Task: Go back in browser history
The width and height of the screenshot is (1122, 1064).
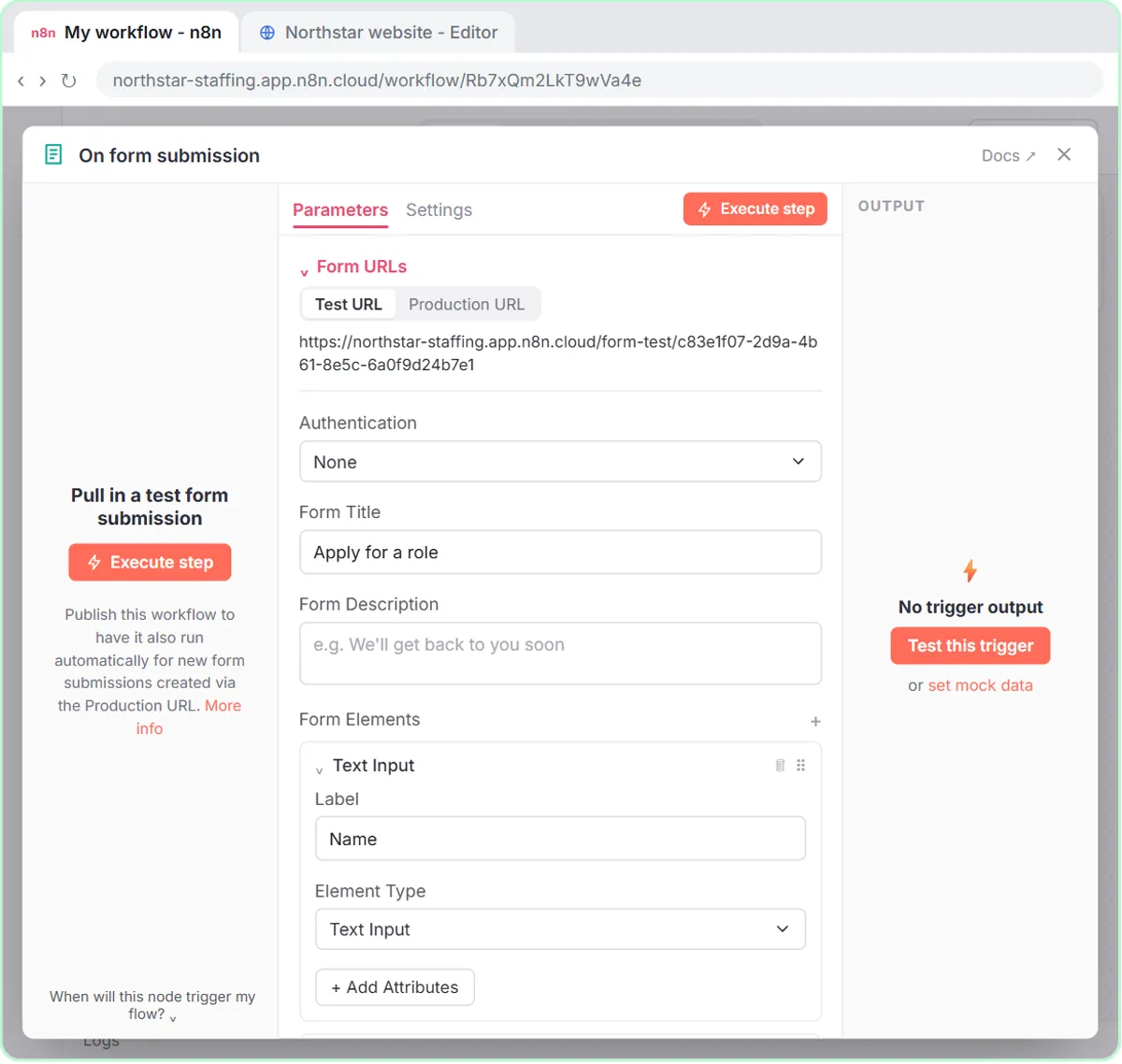Action: (21, 81)
